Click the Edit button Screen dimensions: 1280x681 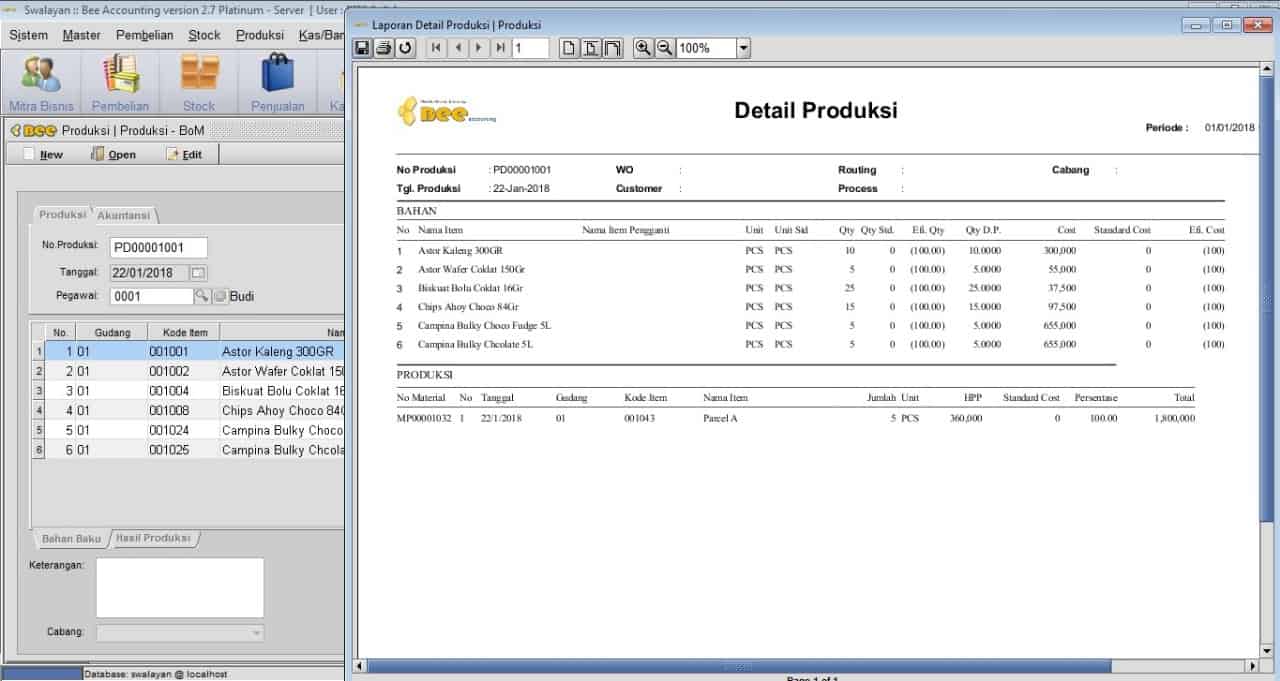[x=184, y=154]
